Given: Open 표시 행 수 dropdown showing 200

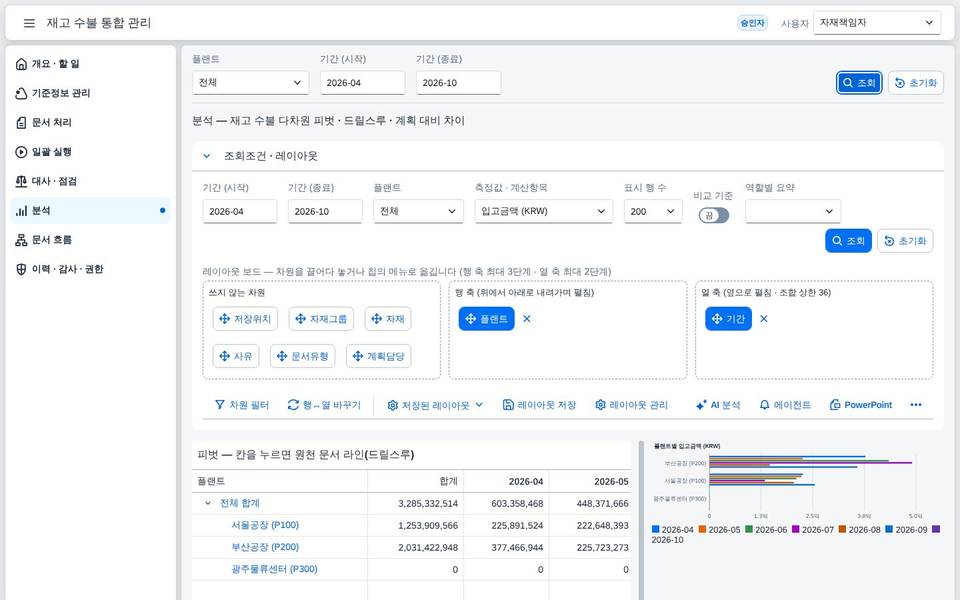Looking at the screenshot, I should coord(653,211).
